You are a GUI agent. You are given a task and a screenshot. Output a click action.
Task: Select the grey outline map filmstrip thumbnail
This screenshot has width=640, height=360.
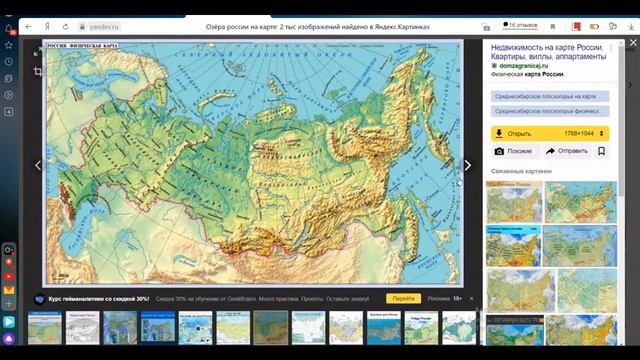(82, 328)
